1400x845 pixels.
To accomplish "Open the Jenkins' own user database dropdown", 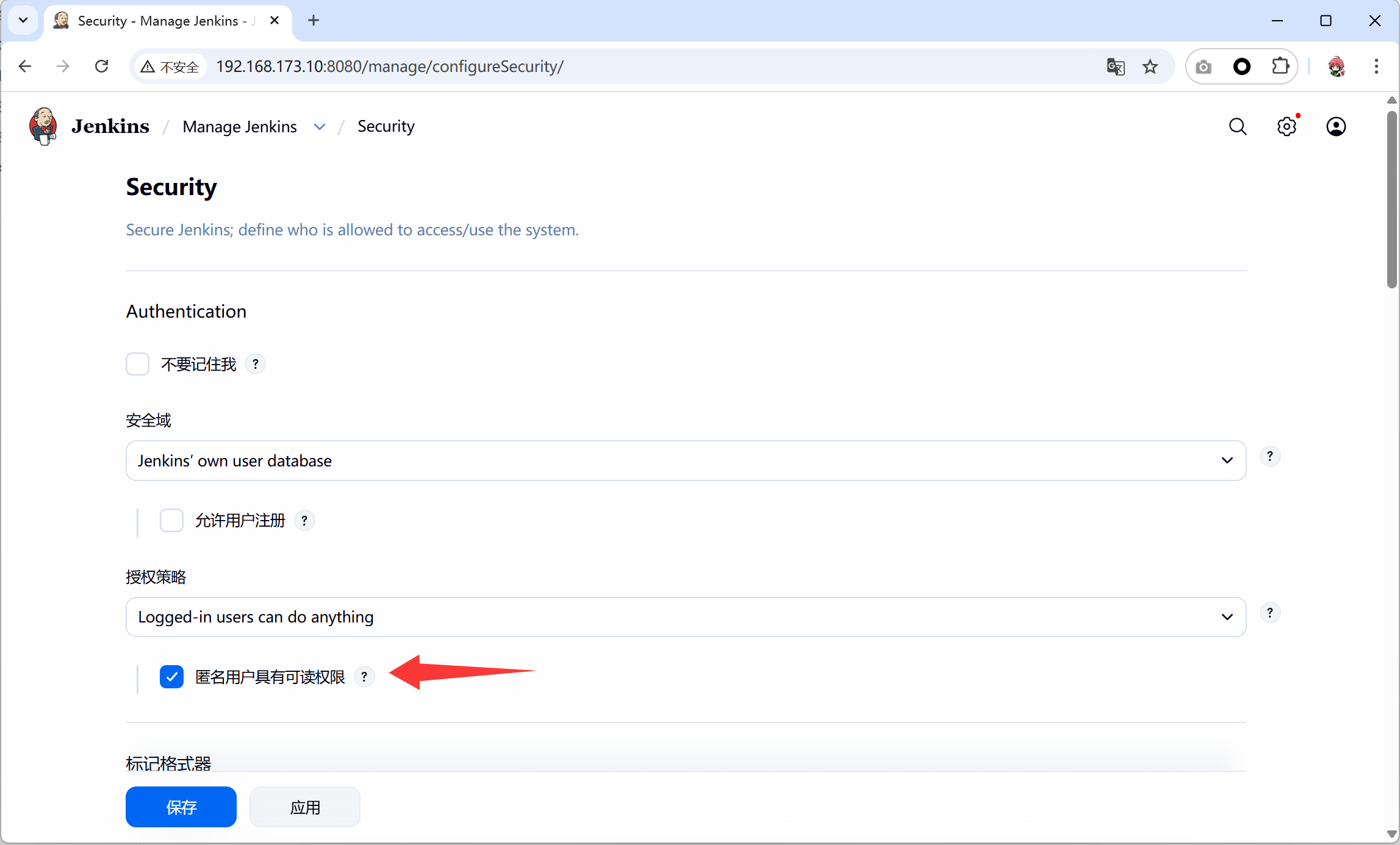I will click(686, 461).
